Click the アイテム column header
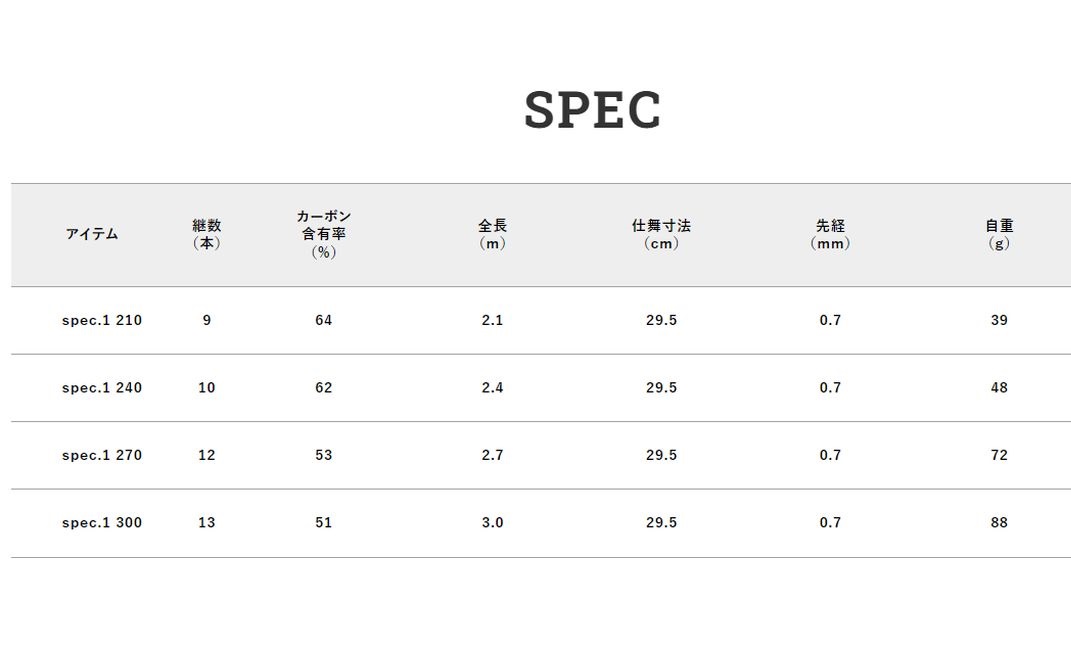The image size is (1071, 649). 92,234
